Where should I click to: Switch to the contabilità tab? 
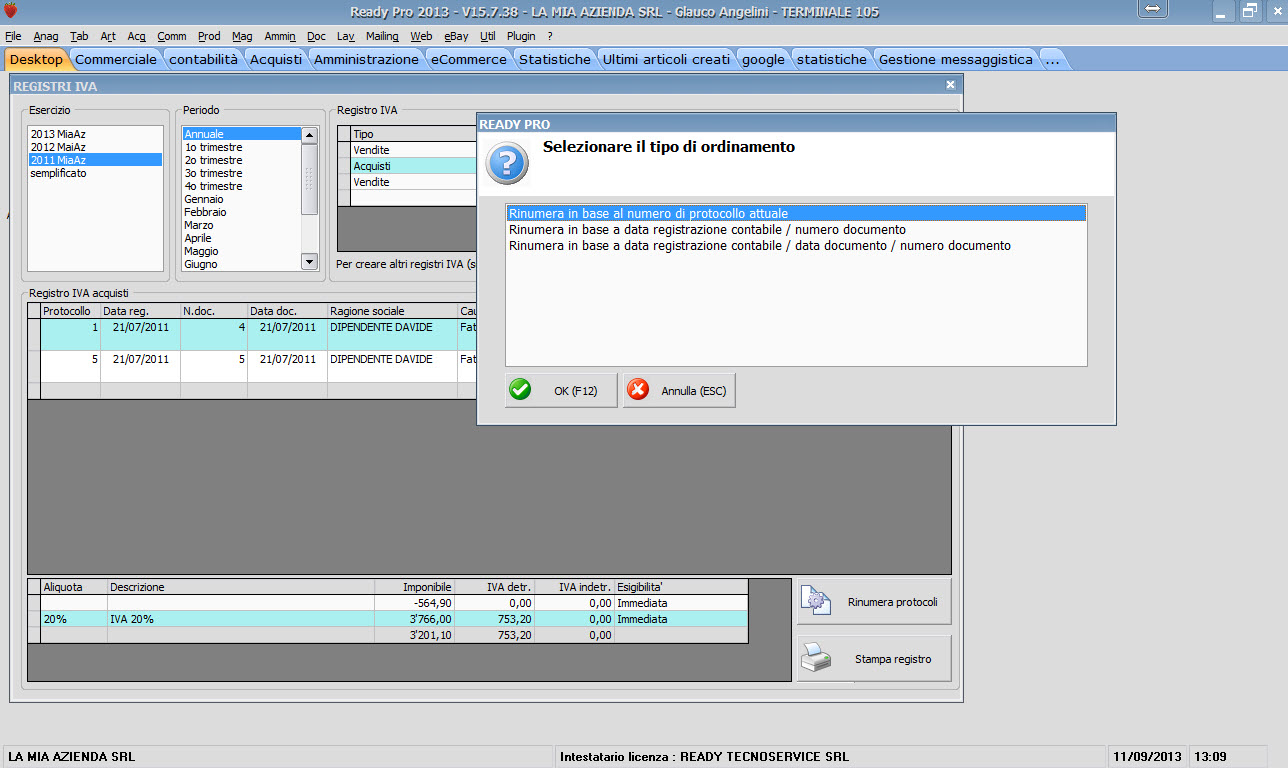tap(204, 59)
